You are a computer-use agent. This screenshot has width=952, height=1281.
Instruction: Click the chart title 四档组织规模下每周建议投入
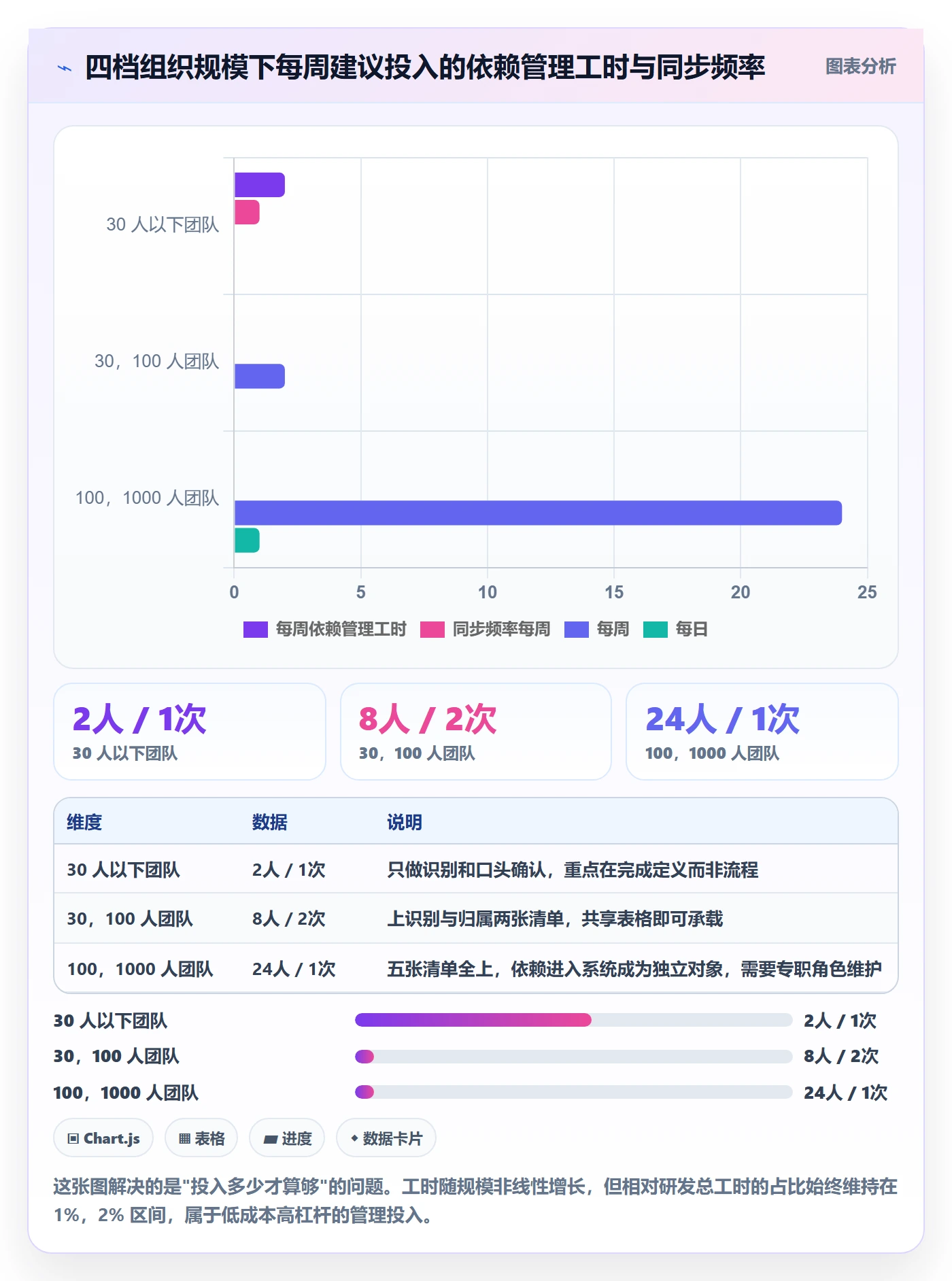(425, 67)
